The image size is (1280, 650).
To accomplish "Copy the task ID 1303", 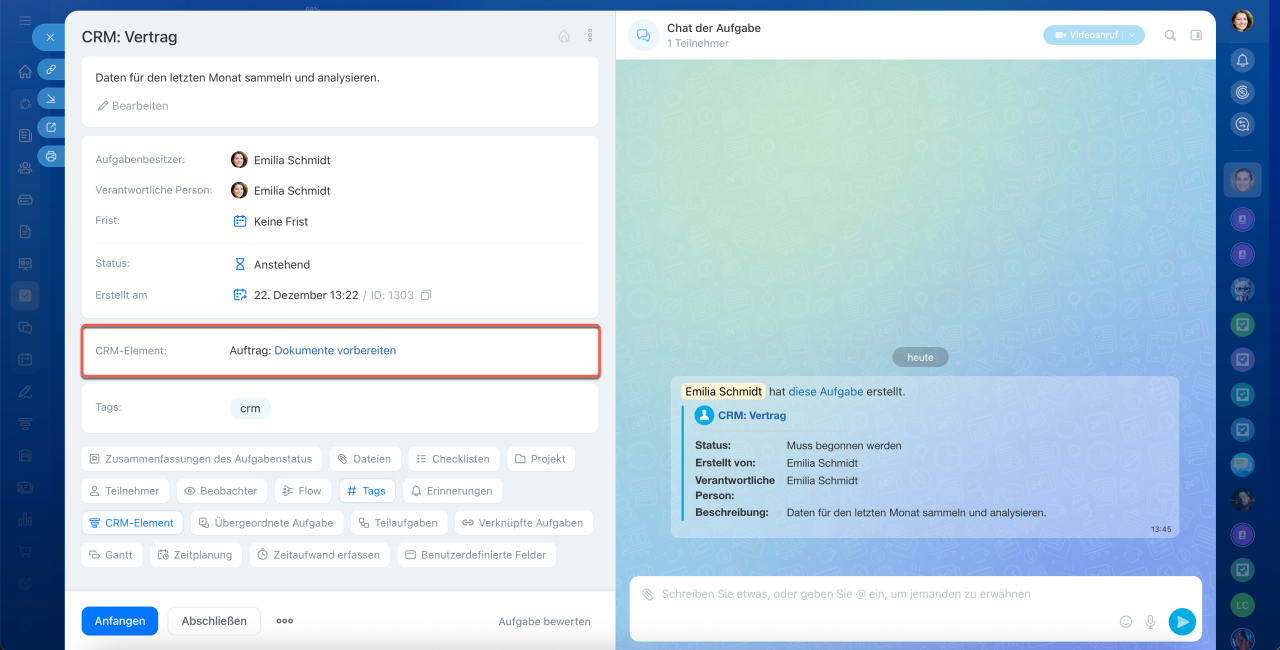I will [x=426, y=295].
